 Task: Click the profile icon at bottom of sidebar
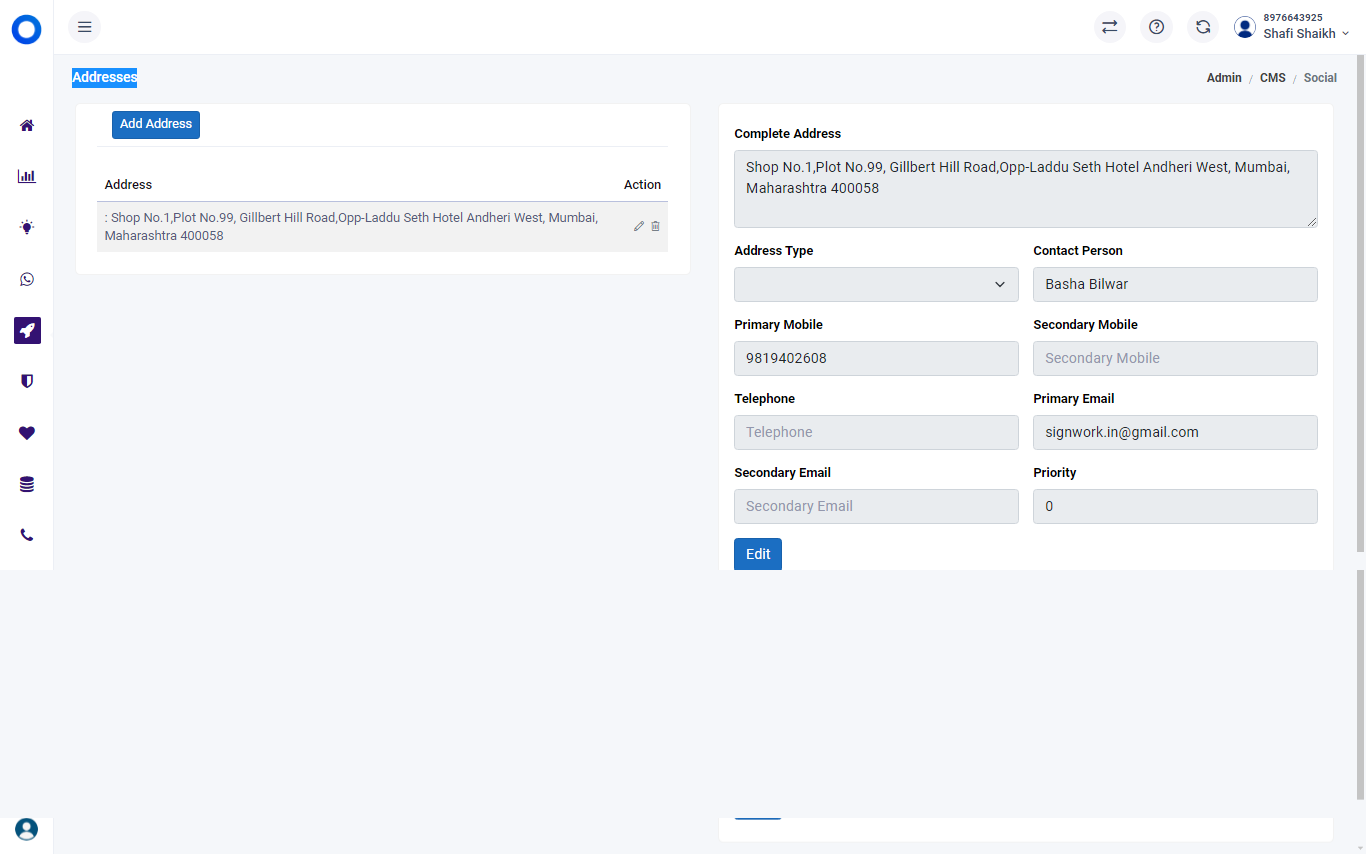click(x=27, y=829)
